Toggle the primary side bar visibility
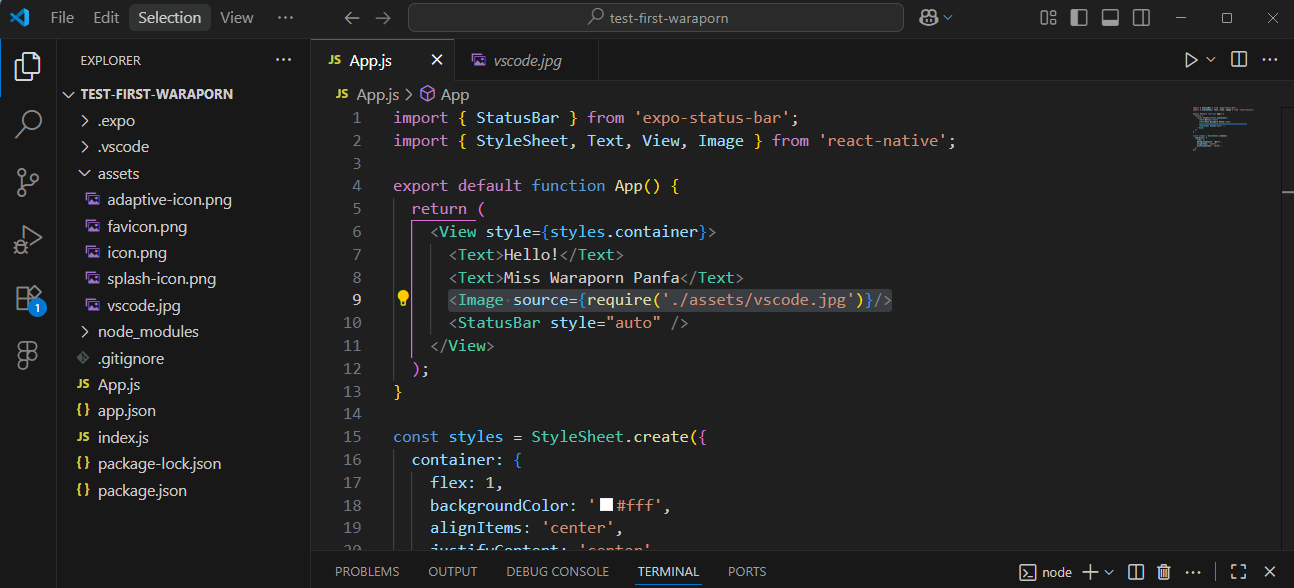The image size is (1294, 588). (1079, 18)
